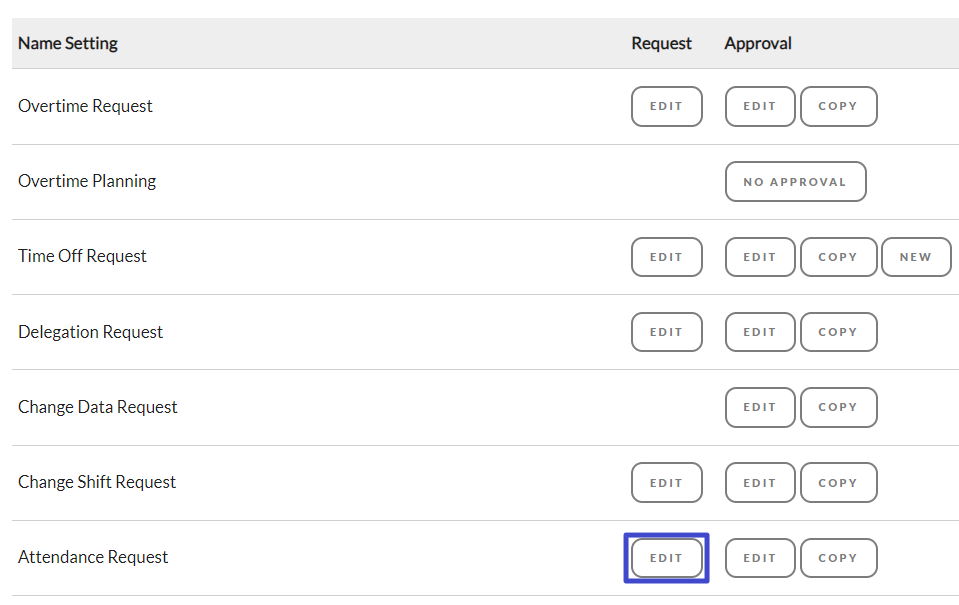Screen dimensions: 959x605
Task: Edit the Change Shift Request request setting
Action: 667,483
